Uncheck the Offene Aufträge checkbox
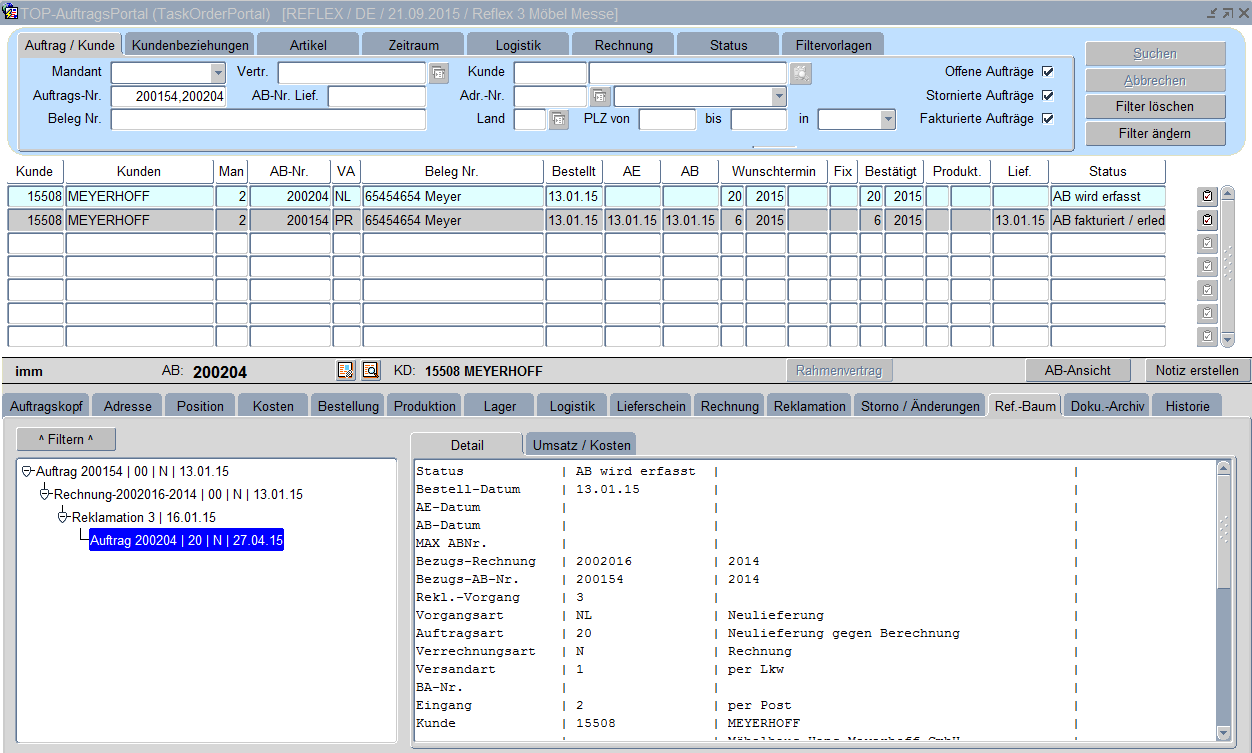The width and height of the screenshot is (1252, 753). pos(1048,72)
